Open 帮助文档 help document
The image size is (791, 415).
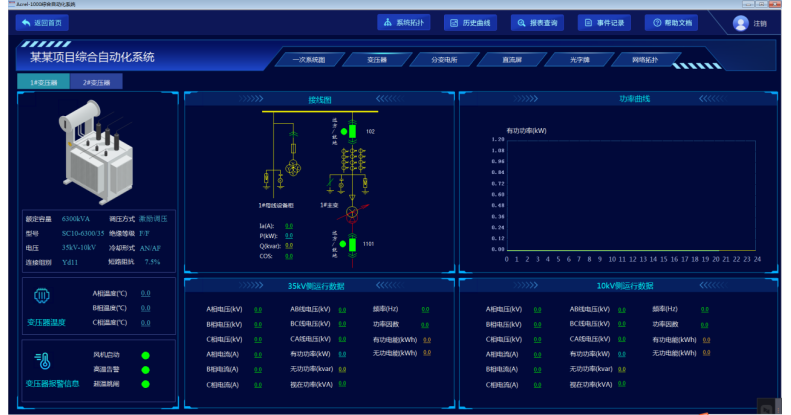(x=671, y=23)
